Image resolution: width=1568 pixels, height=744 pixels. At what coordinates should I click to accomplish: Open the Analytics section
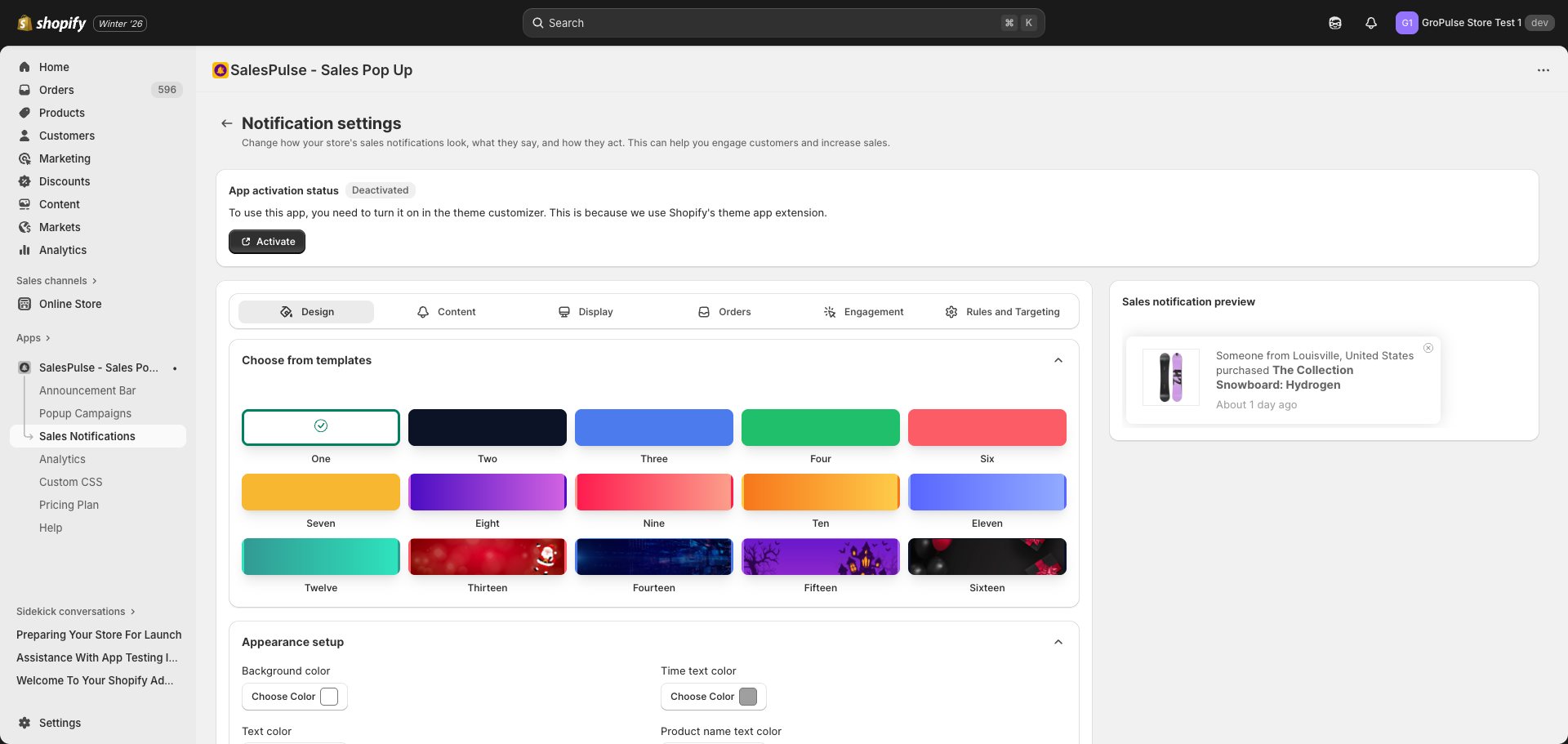pyautogui.click(x=62, y=250)
